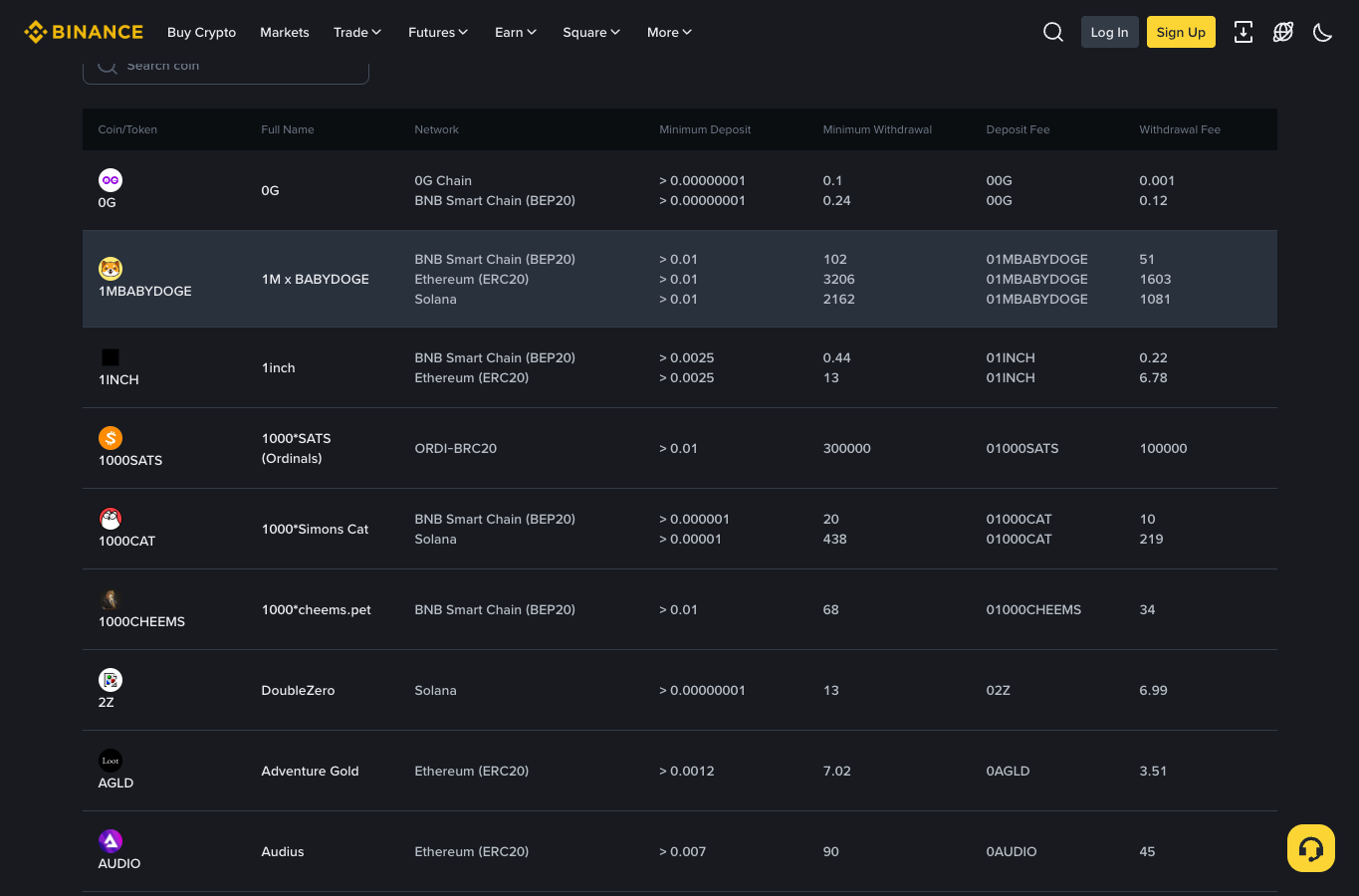
Task: Select the 1MBABYDOGE ticker text
Action: (145, 291)
